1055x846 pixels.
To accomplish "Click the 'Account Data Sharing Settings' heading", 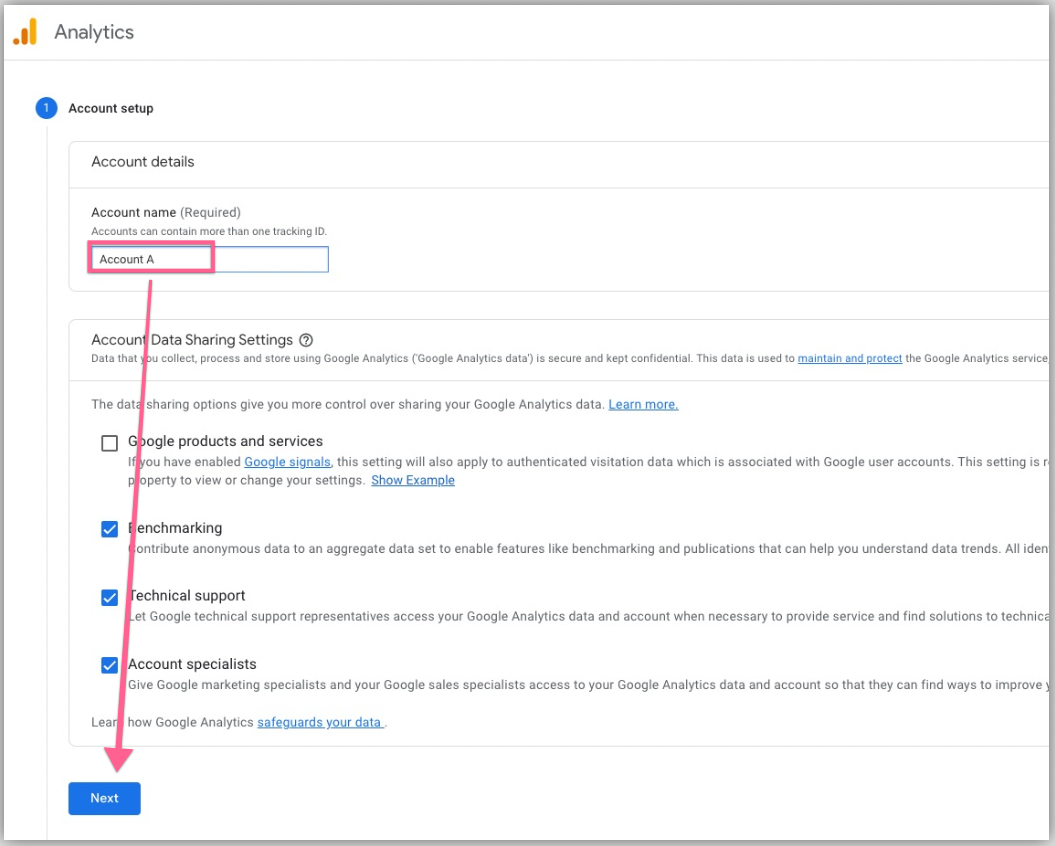I will (x=192, y=340).
